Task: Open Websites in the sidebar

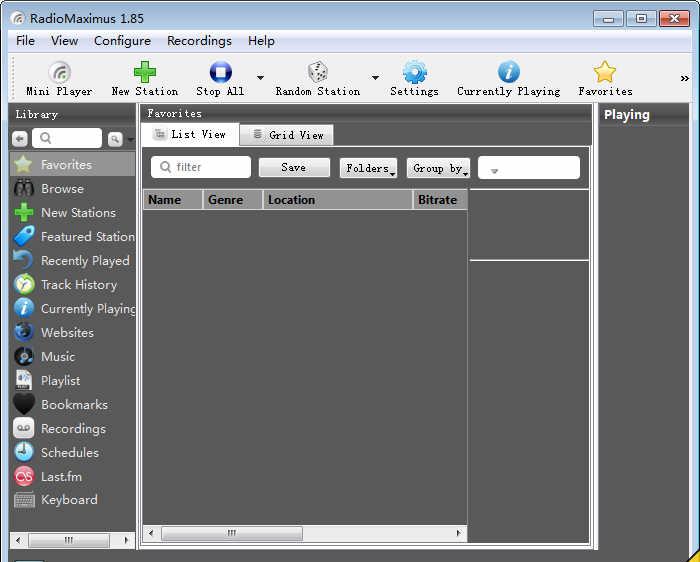Action: click(72, 333)
